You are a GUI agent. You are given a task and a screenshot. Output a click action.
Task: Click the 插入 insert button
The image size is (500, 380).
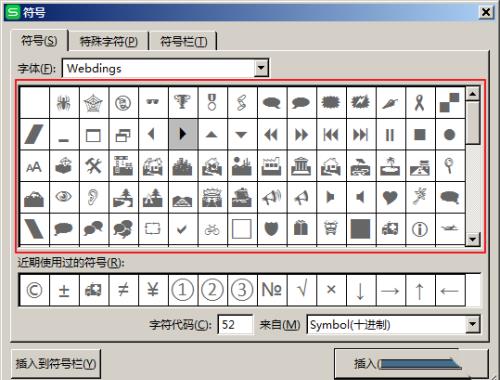[411, 363]
